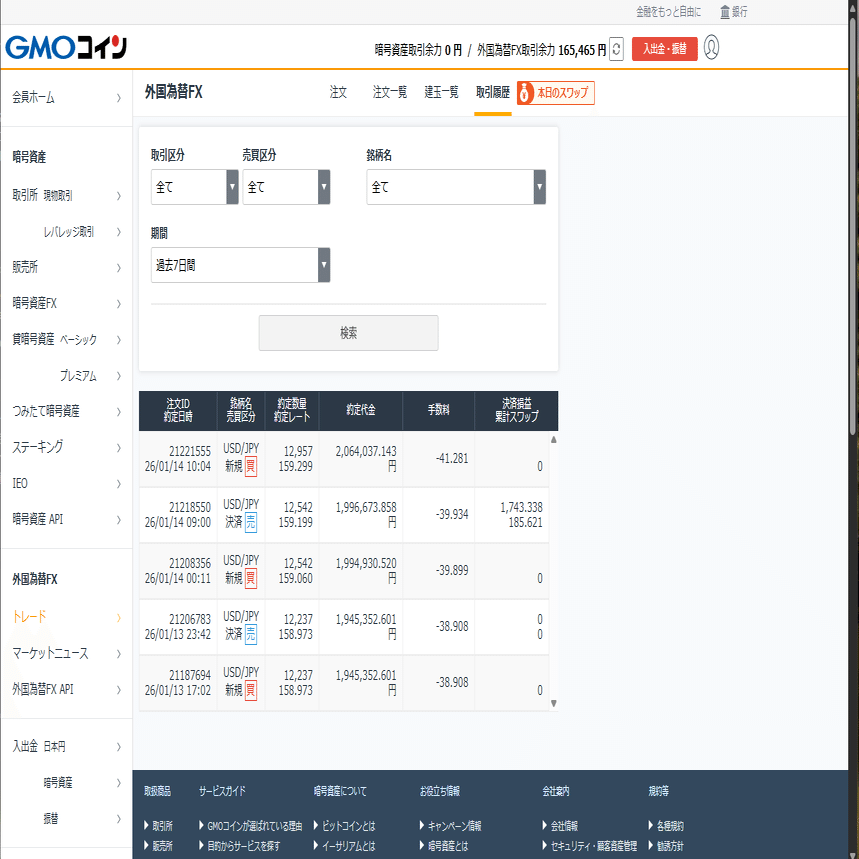Click the 検索 search button
Image resolution: width=859 pixels, height=859 pixels.
coord(348,333)
